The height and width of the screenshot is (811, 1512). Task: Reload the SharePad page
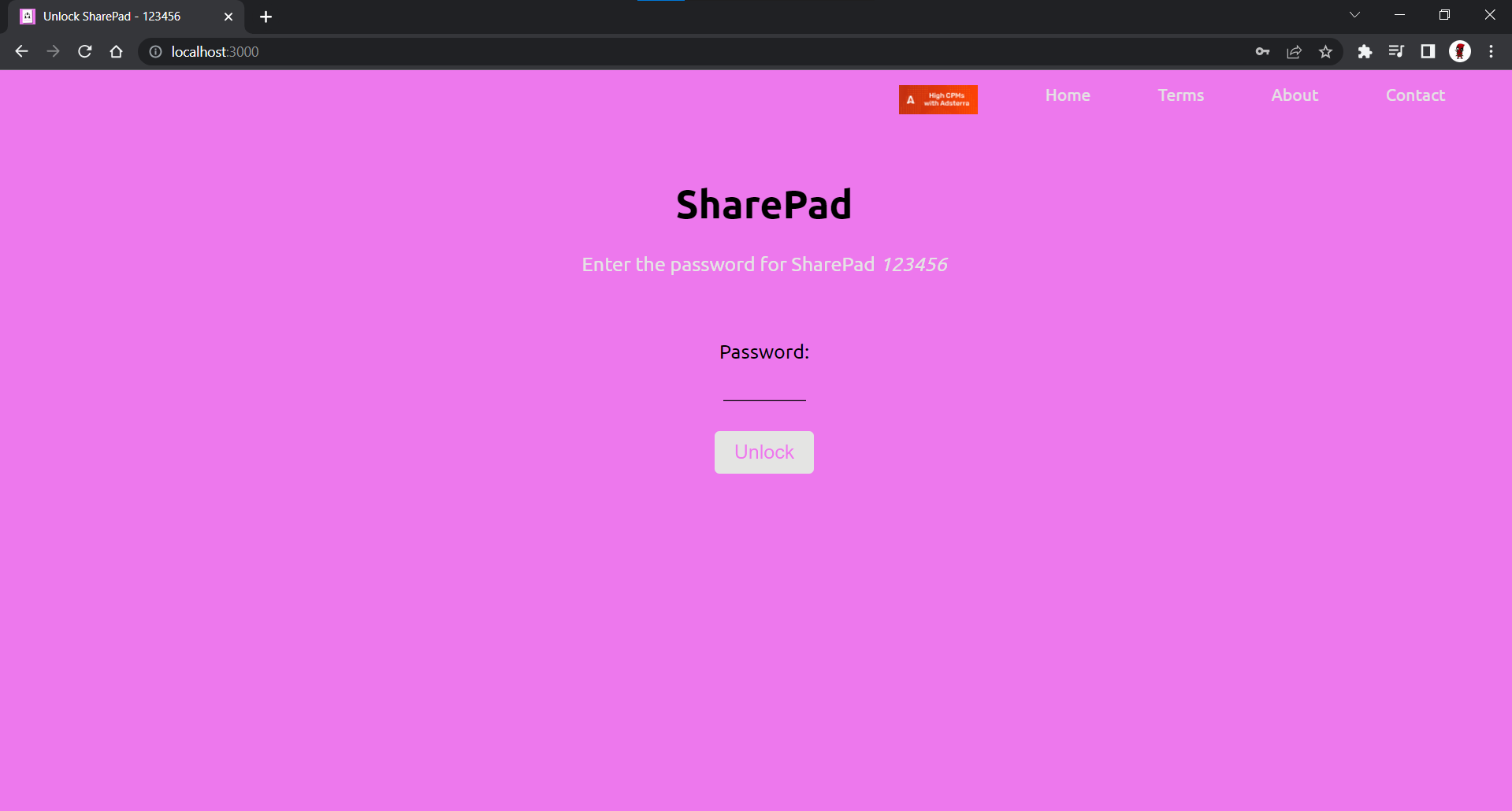pyautogui.click(x=84, y=51)
